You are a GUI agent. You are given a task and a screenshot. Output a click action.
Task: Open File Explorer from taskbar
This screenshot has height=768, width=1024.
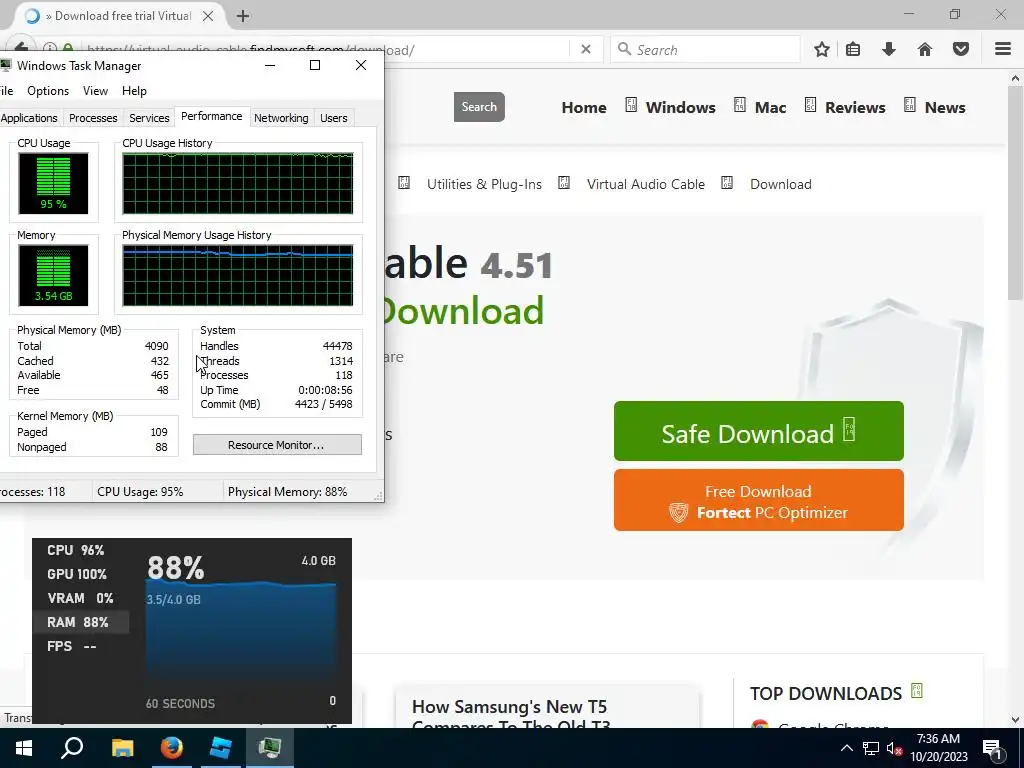122,748
